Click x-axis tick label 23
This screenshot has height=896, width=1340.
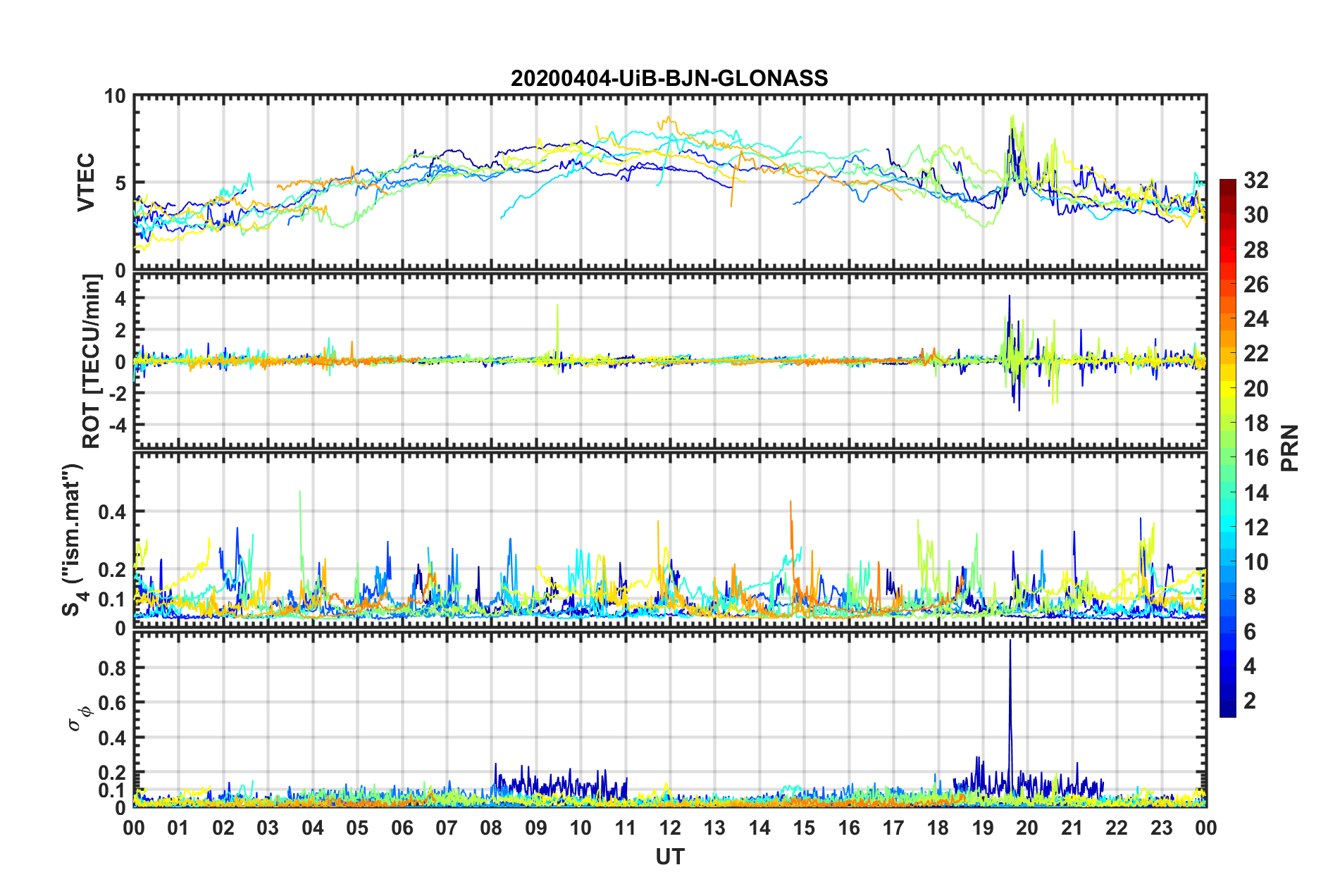click(1162, 828)
